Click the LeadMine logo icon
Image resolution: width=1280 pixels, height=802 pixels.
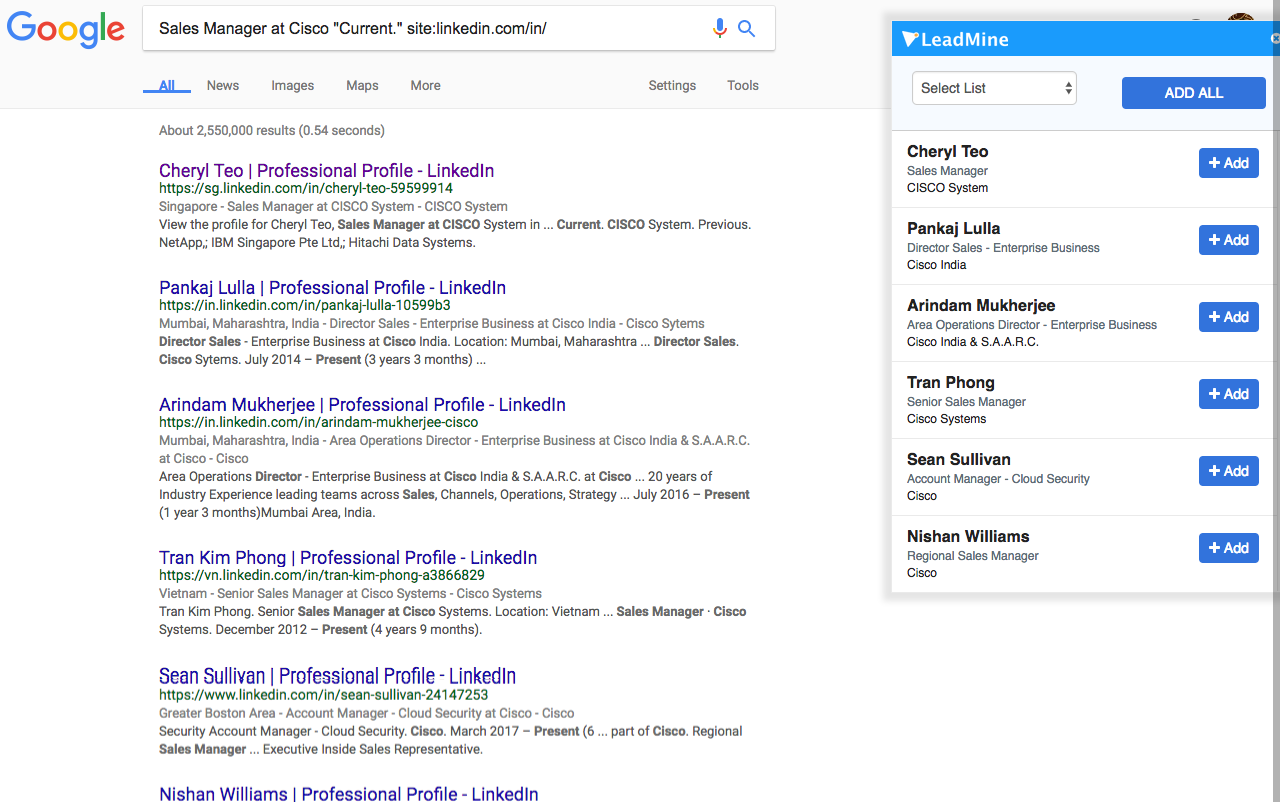click(909, 39)
